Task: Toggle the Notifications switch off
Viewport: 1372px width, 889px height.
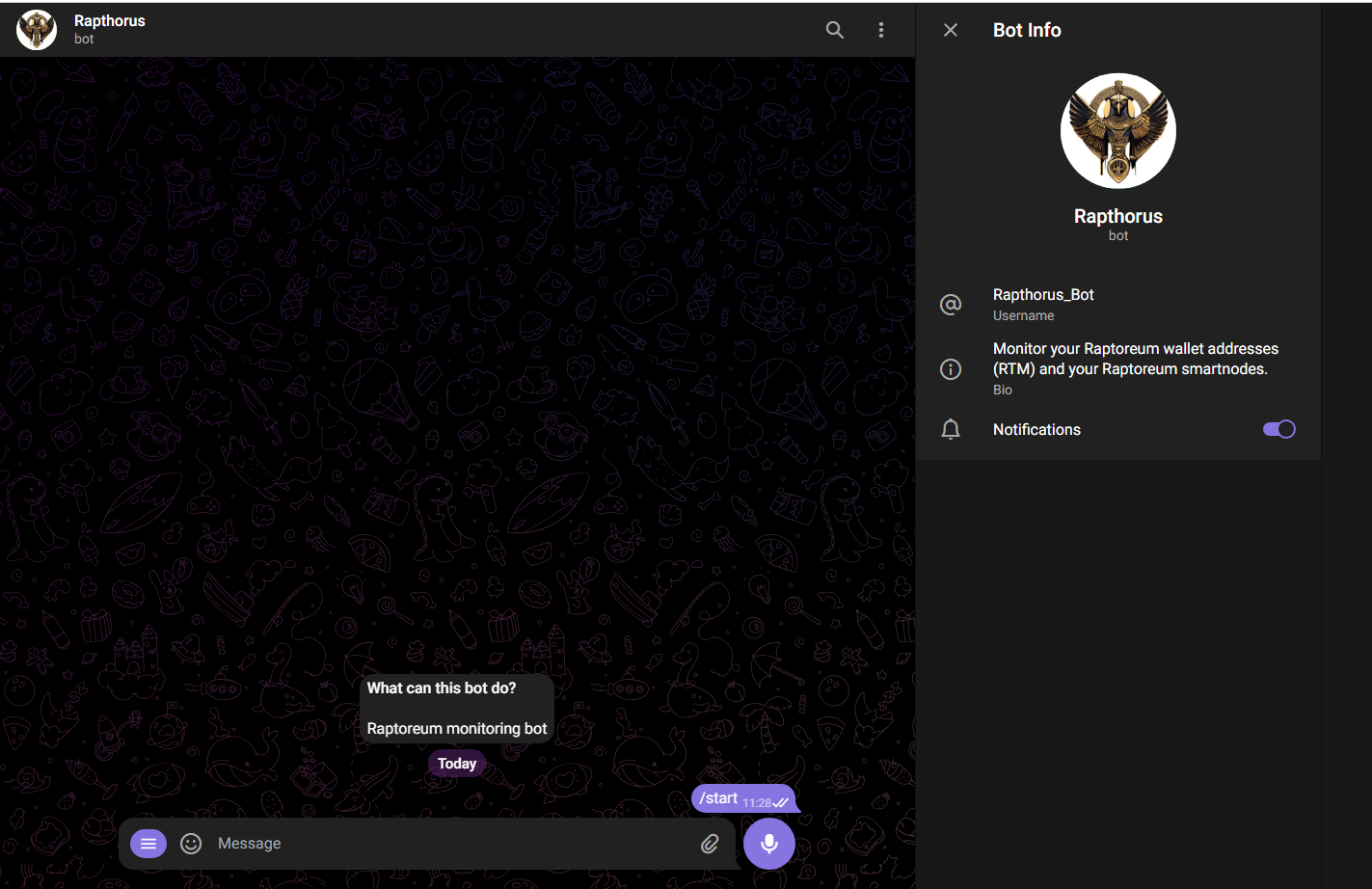Action: pos(1279,429)
